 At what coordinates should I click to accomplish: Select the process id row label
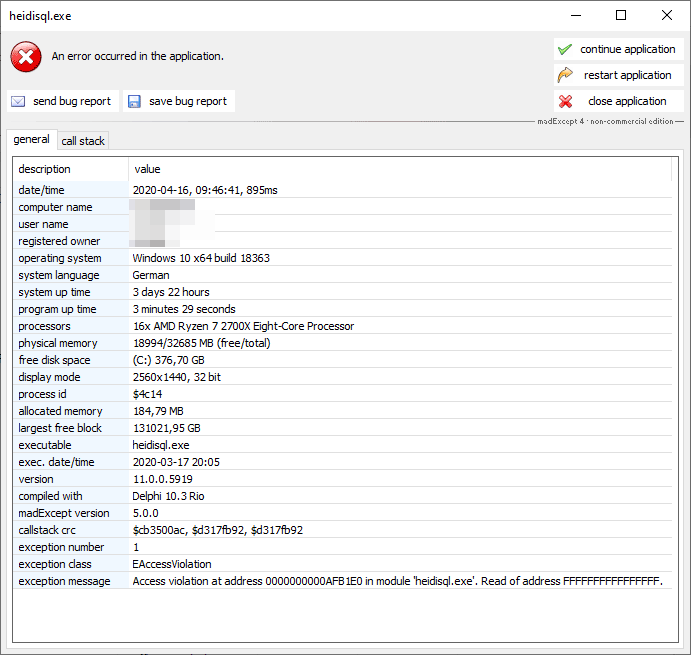tap(42, 394)
